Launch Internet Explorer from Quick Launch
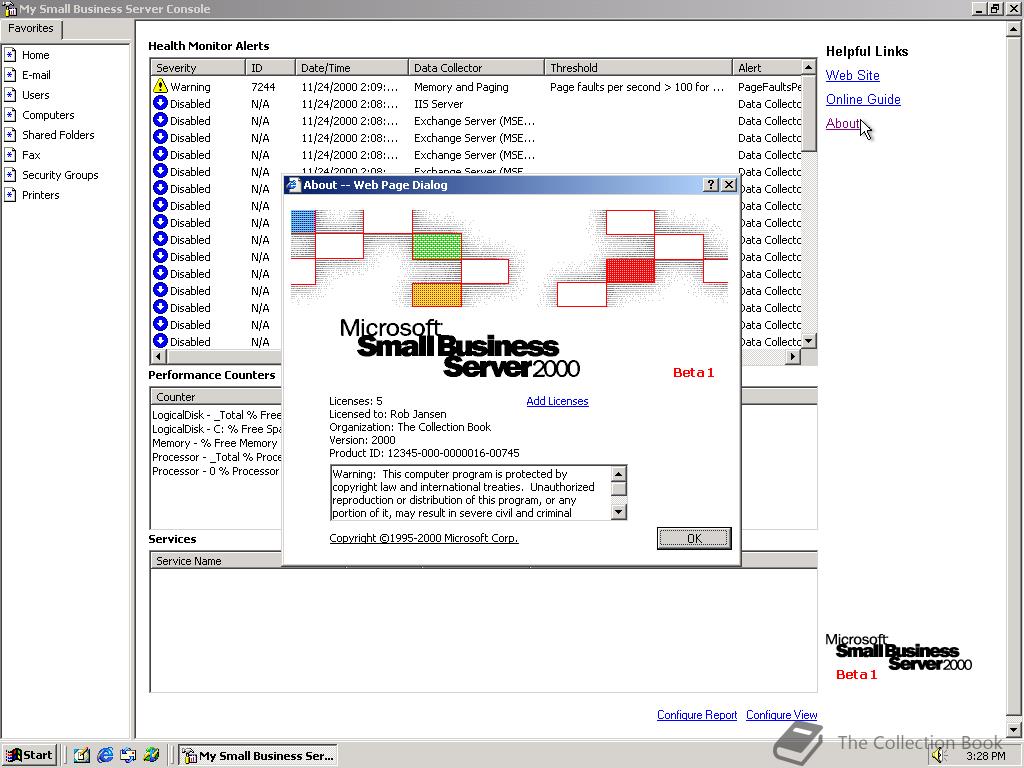The width and height of the screenshot is (1024, 768). point(104,756)
